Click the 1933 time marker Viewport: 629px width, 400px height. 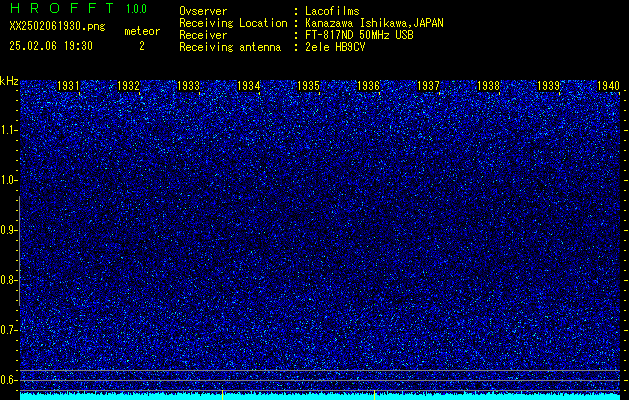pos(188,85)
